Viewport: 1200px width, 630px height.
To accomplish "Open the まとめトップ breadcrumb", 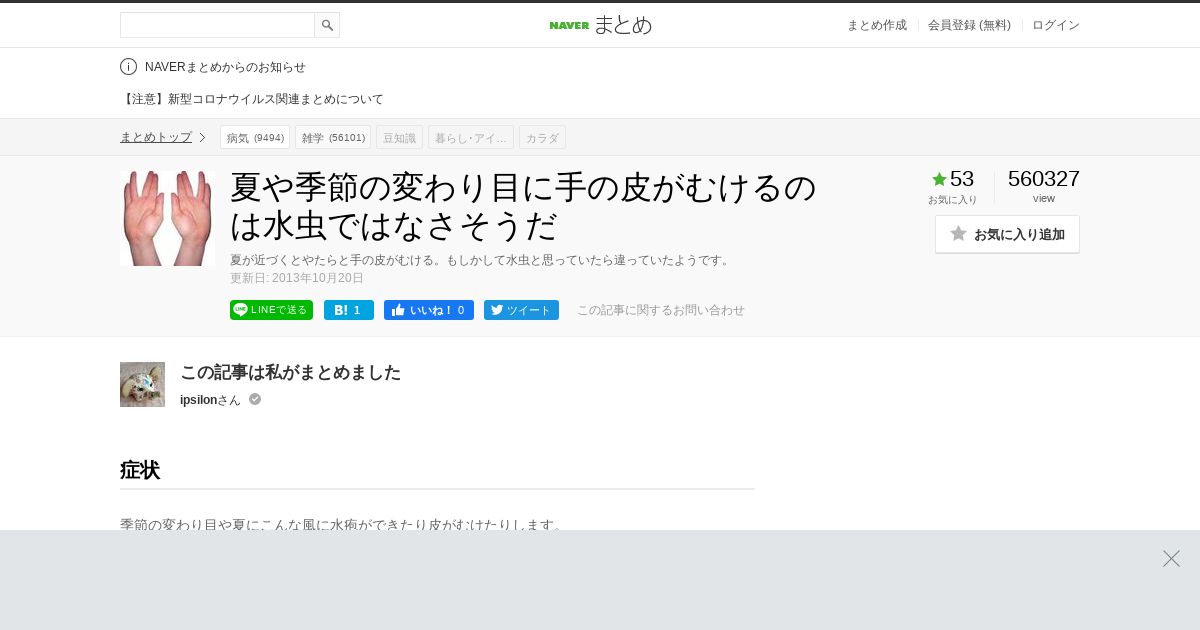I will pyautogui.click(x=156, y=137).
